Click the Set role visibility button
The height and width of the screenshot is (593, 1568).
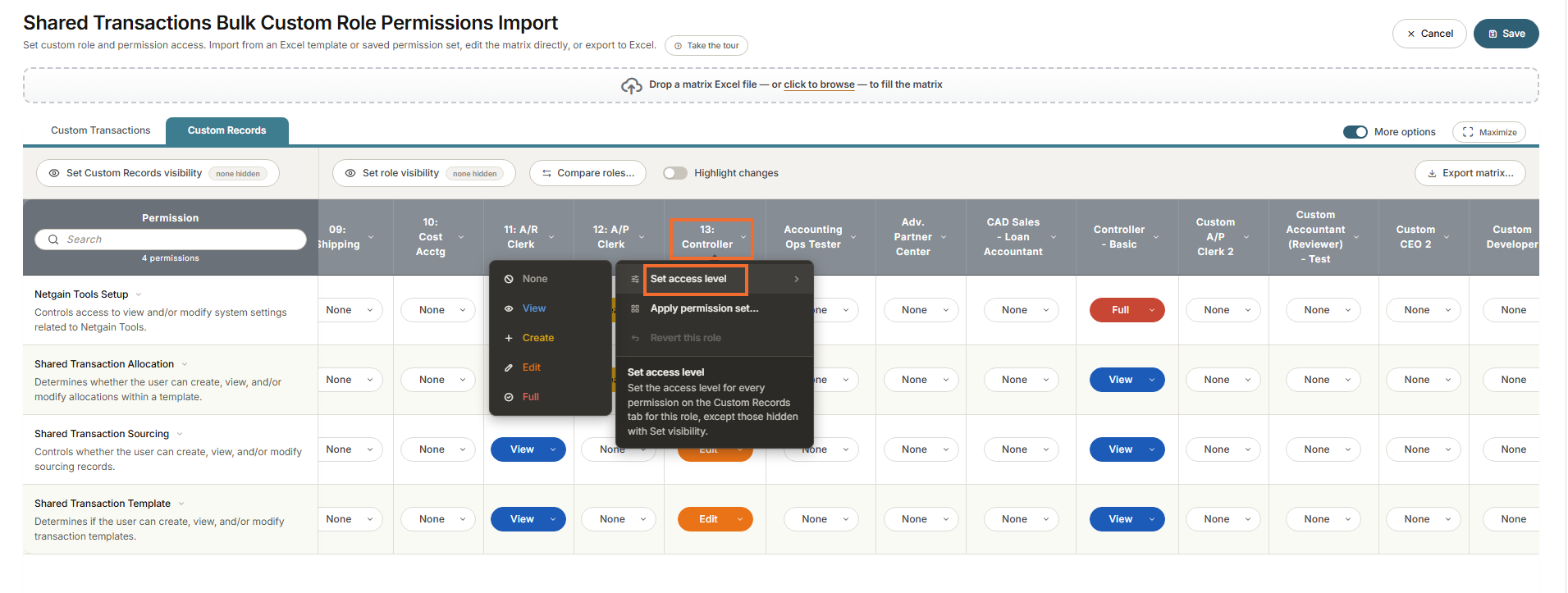point(424,173)
